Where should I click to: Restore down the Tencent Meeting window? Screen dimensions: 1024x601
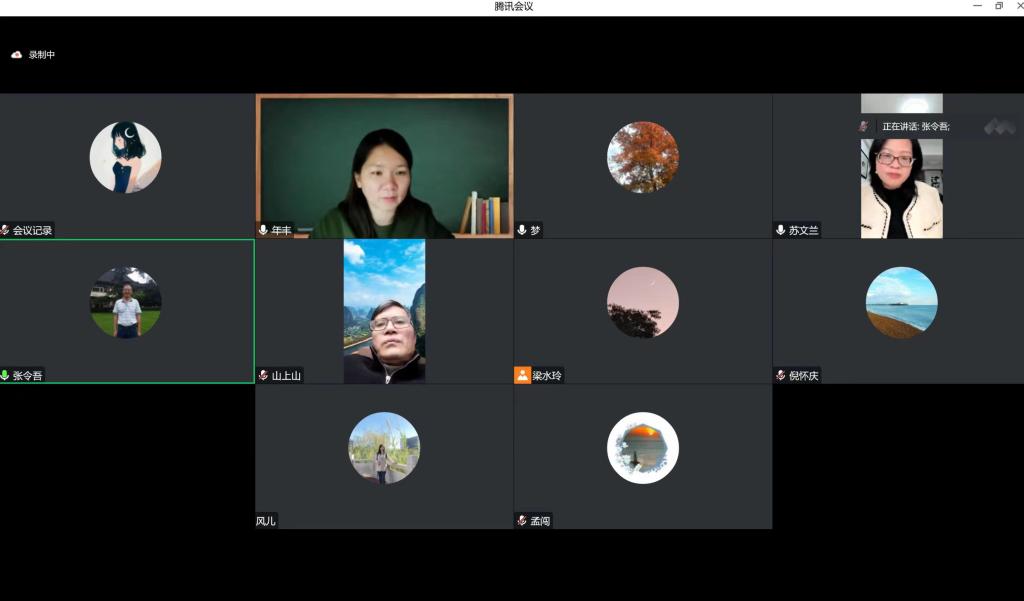pos(998,6)
